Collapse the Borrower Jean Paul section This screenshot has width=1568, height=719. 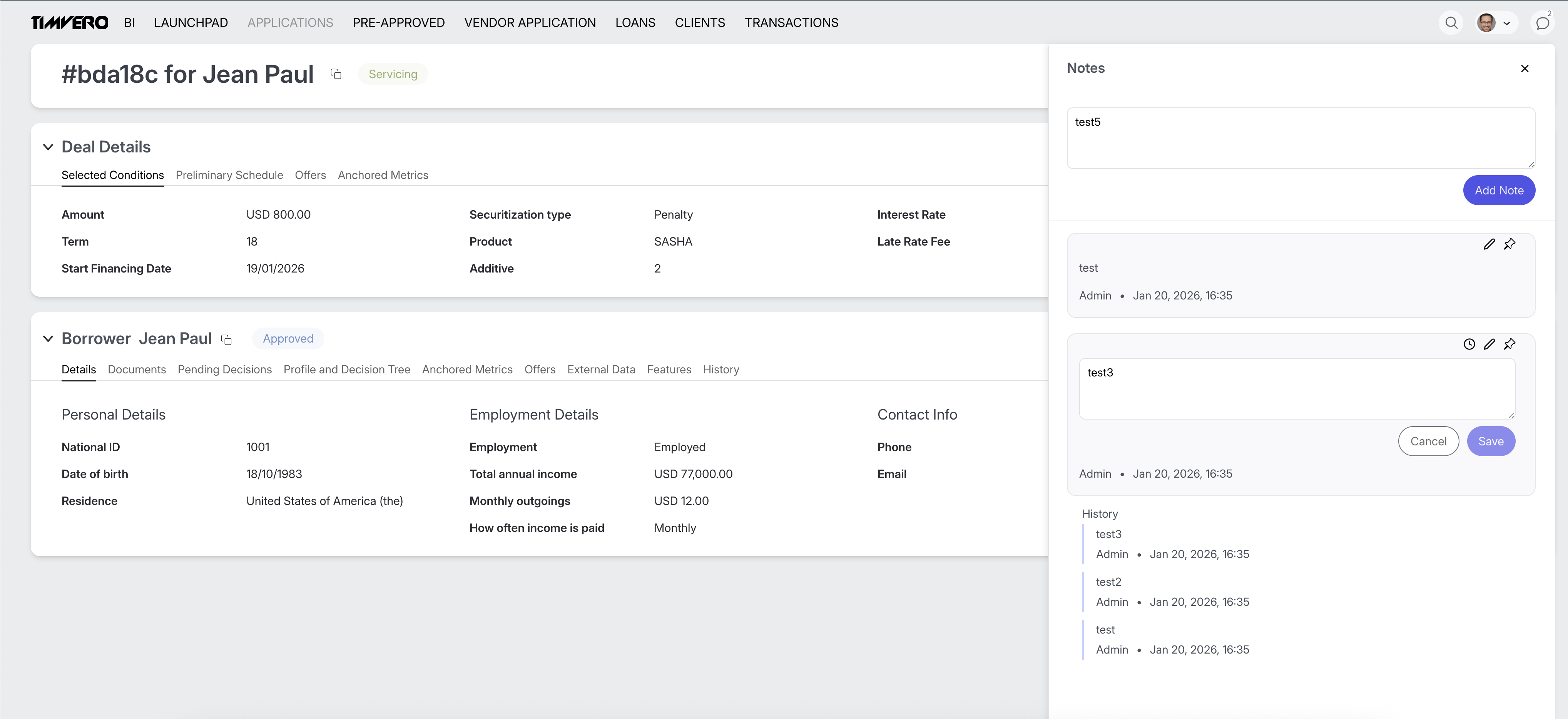tap(48, 338)
